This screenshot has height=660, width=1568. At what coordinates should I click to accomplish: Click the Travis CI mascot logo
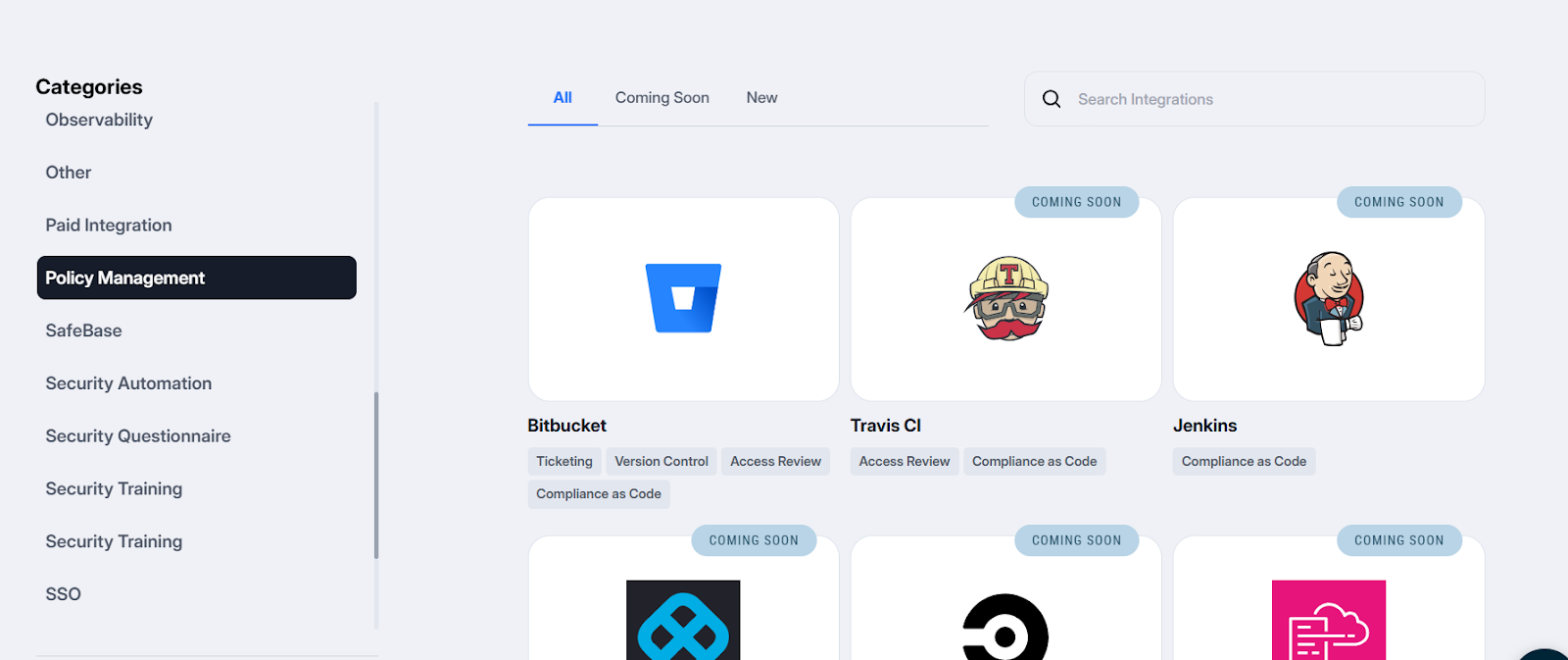coord(1006,298)
